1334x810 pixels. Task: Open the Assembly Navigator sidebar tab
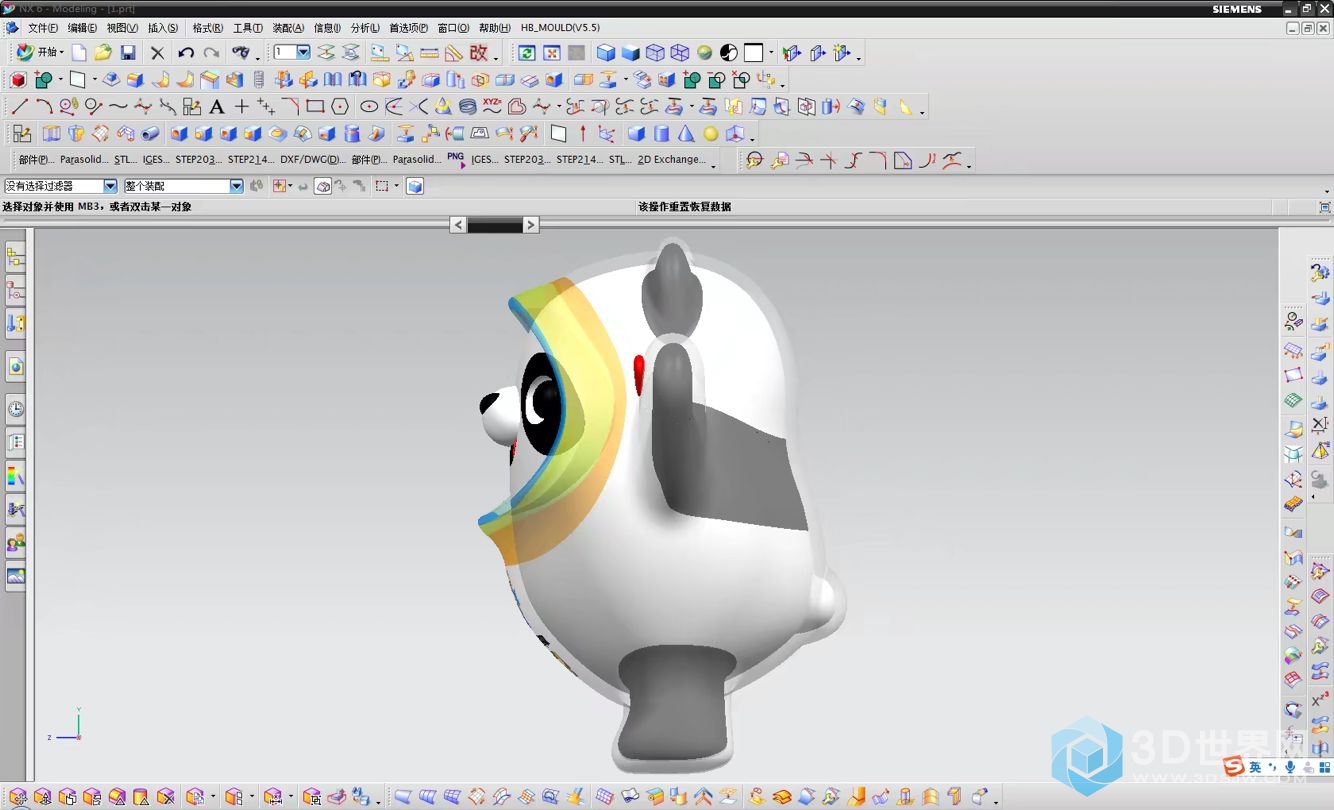click(x=15, y=258)
